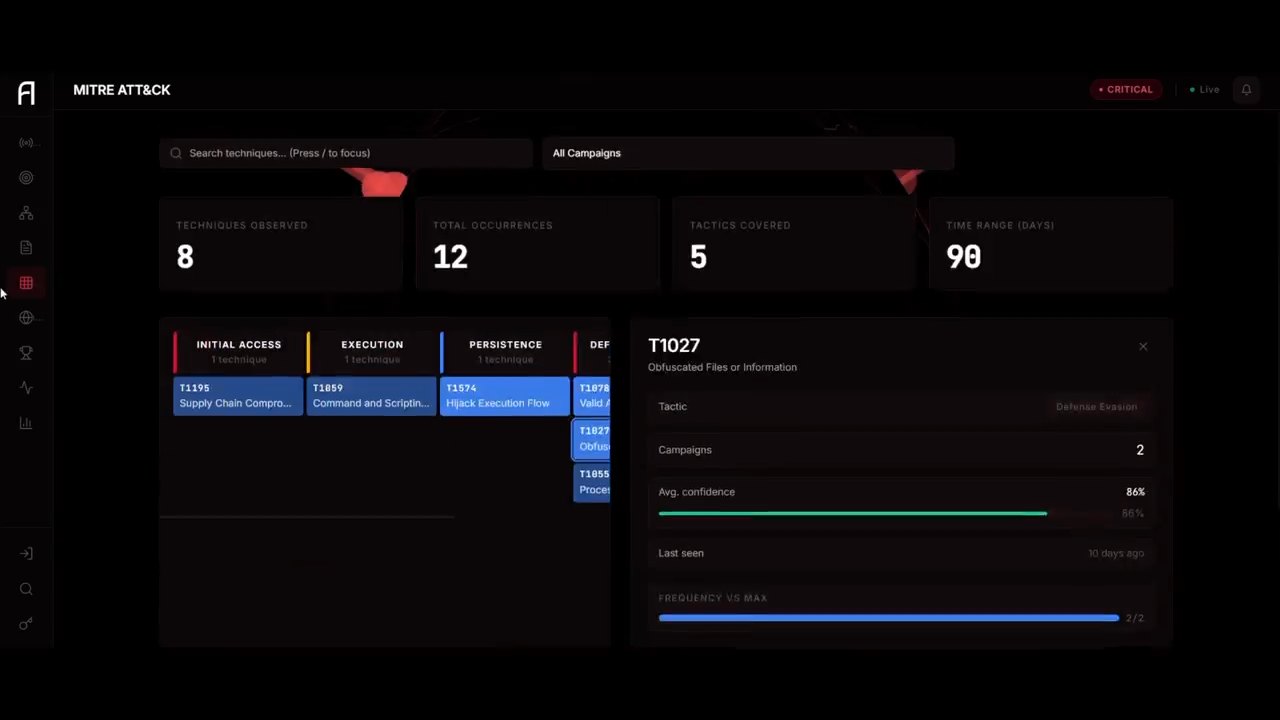
Task: Open the bar chart sidebar icon
Action: [26, 423]
